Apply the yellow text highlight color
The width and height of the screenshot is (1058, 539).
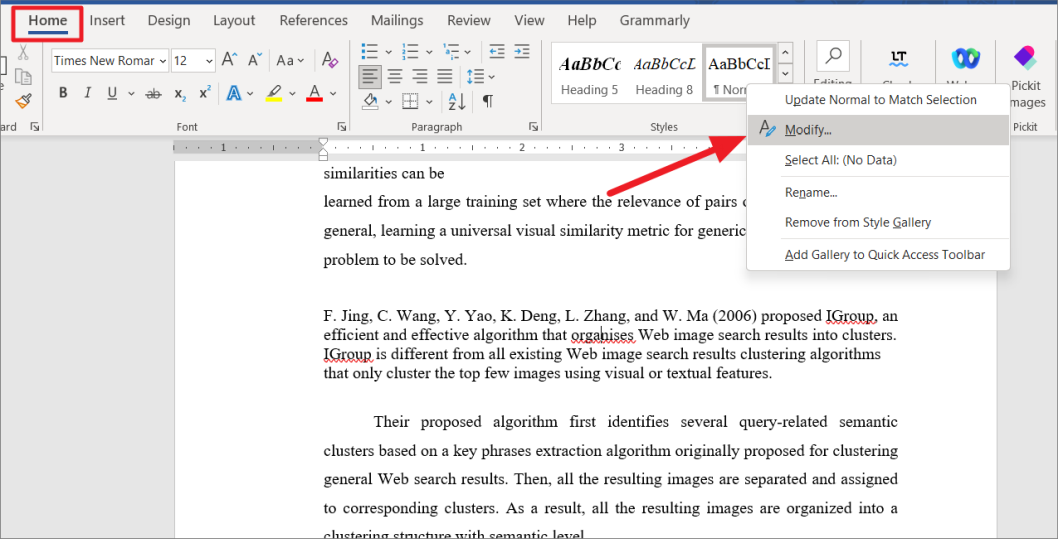click(274, 94)
